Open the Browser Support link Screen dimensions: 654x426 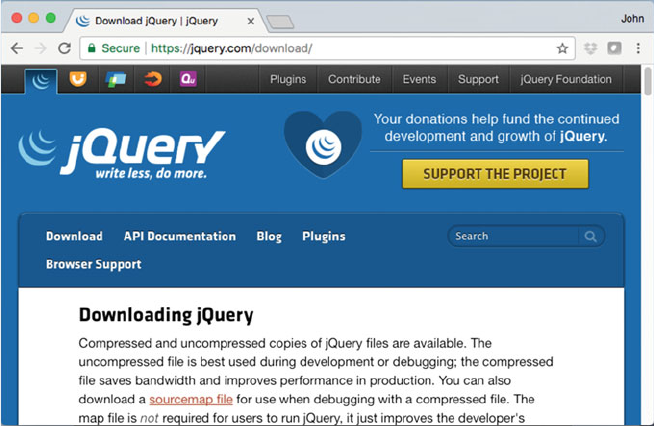94,265
